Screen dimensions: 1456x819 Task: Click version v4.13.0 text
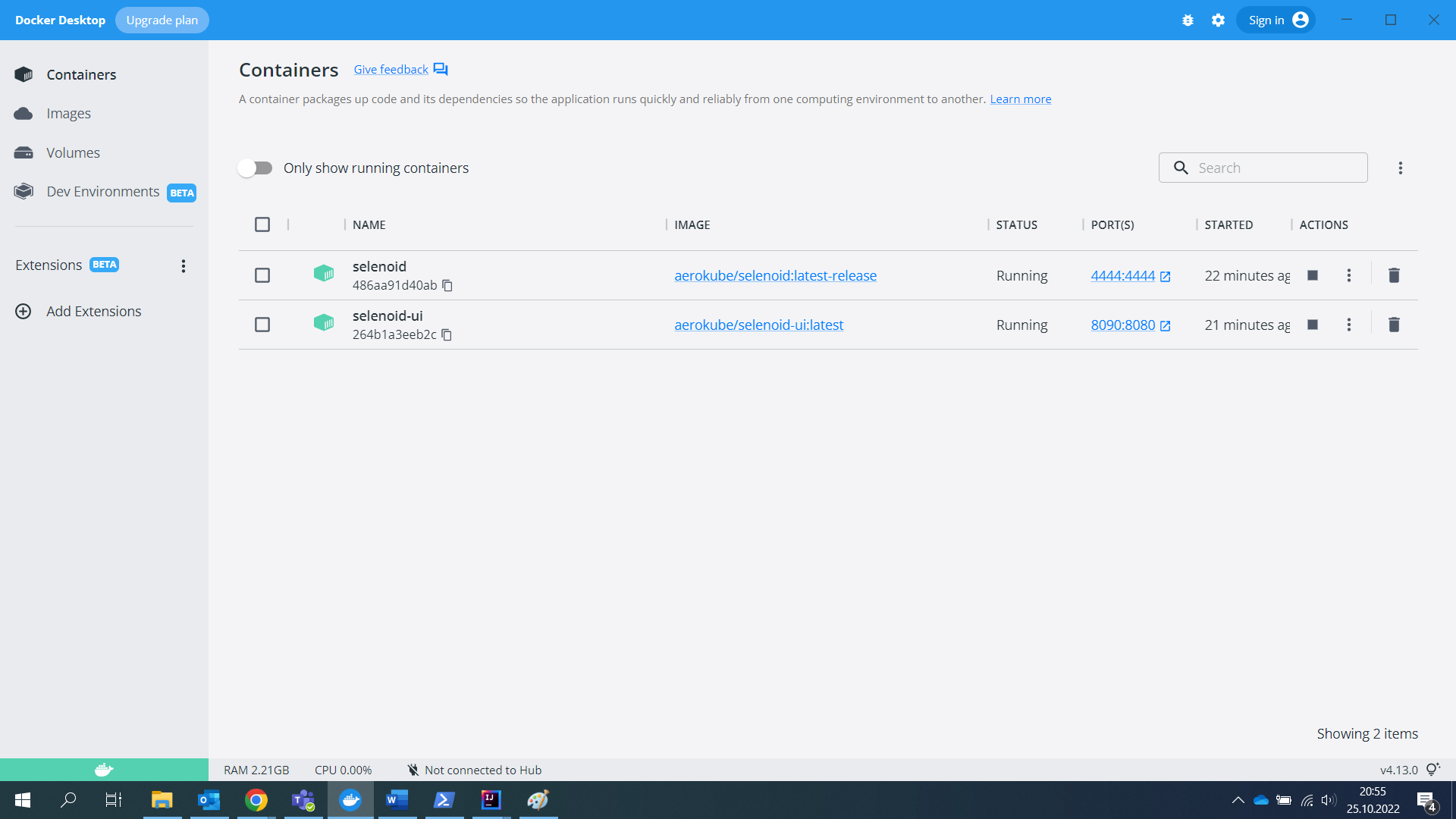tap(1399, 770)
